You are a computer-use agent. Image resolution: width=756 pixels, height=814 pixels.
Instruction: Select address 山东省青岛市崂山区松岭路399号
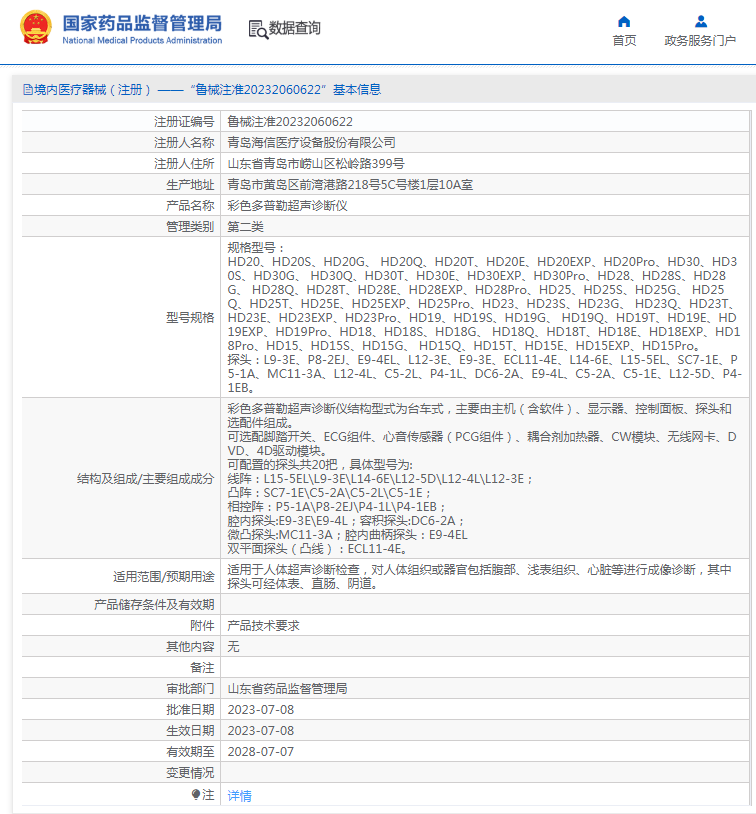pyautogui.click(x=316, y=164)
